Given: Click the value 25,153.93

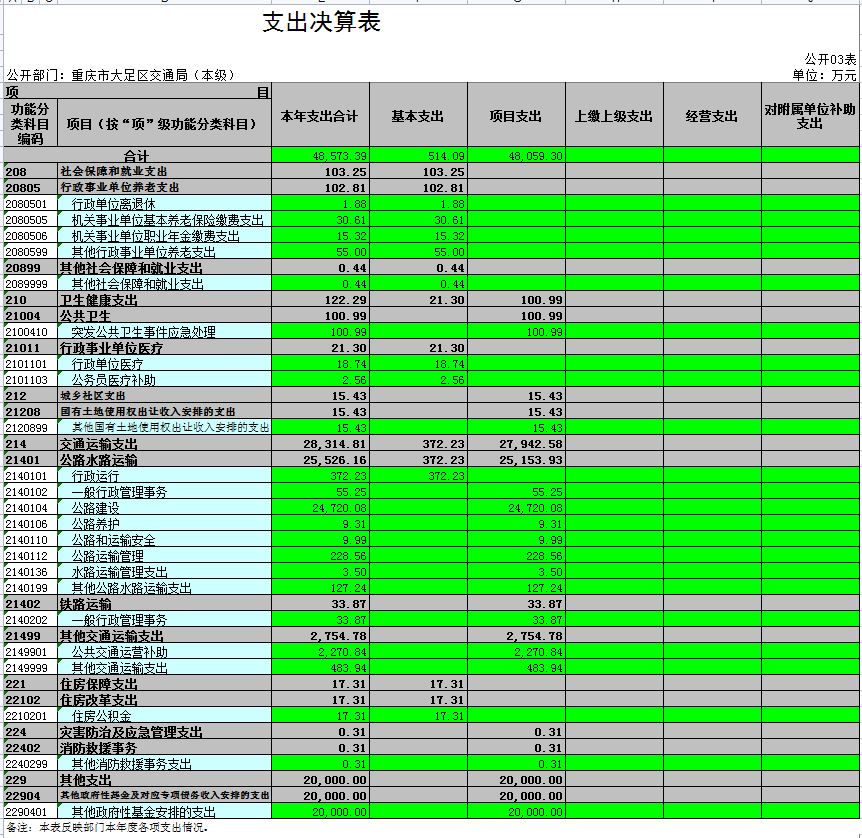Looking at the screenshot, I should (531, 460).
